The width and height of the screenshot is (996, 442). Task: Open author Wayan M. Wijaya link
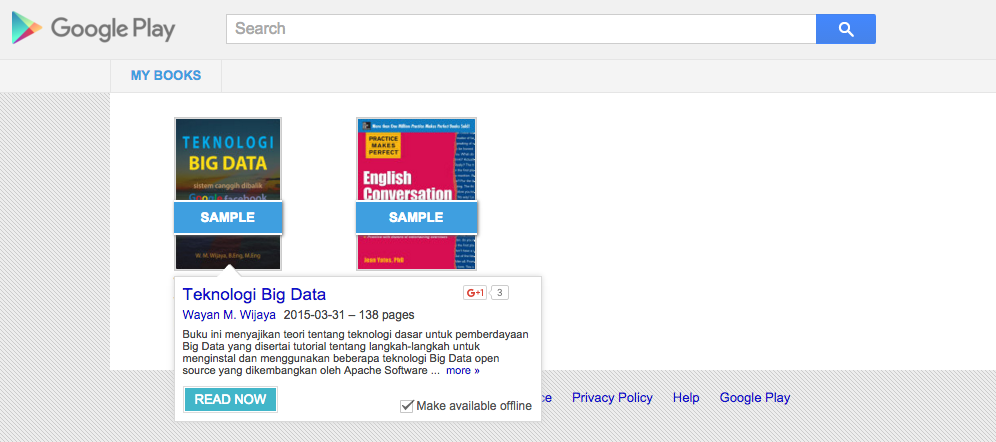[x=229, y=314]
